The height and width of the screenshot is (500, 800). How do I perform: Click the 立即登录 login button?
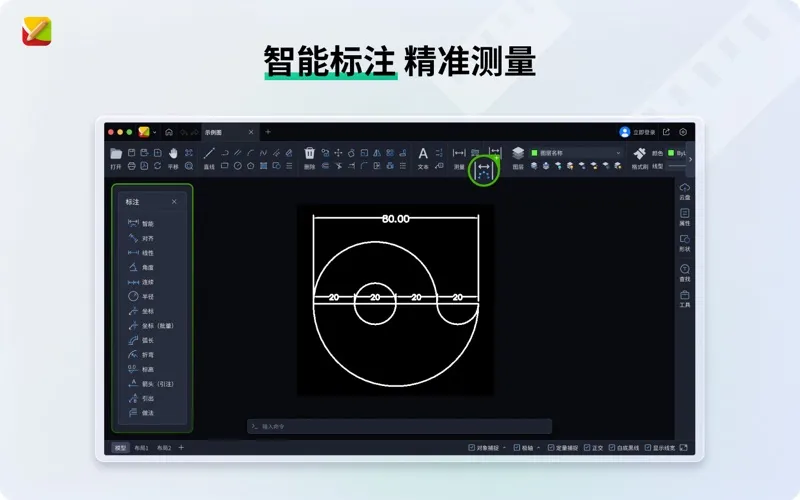tap(637, 132)
